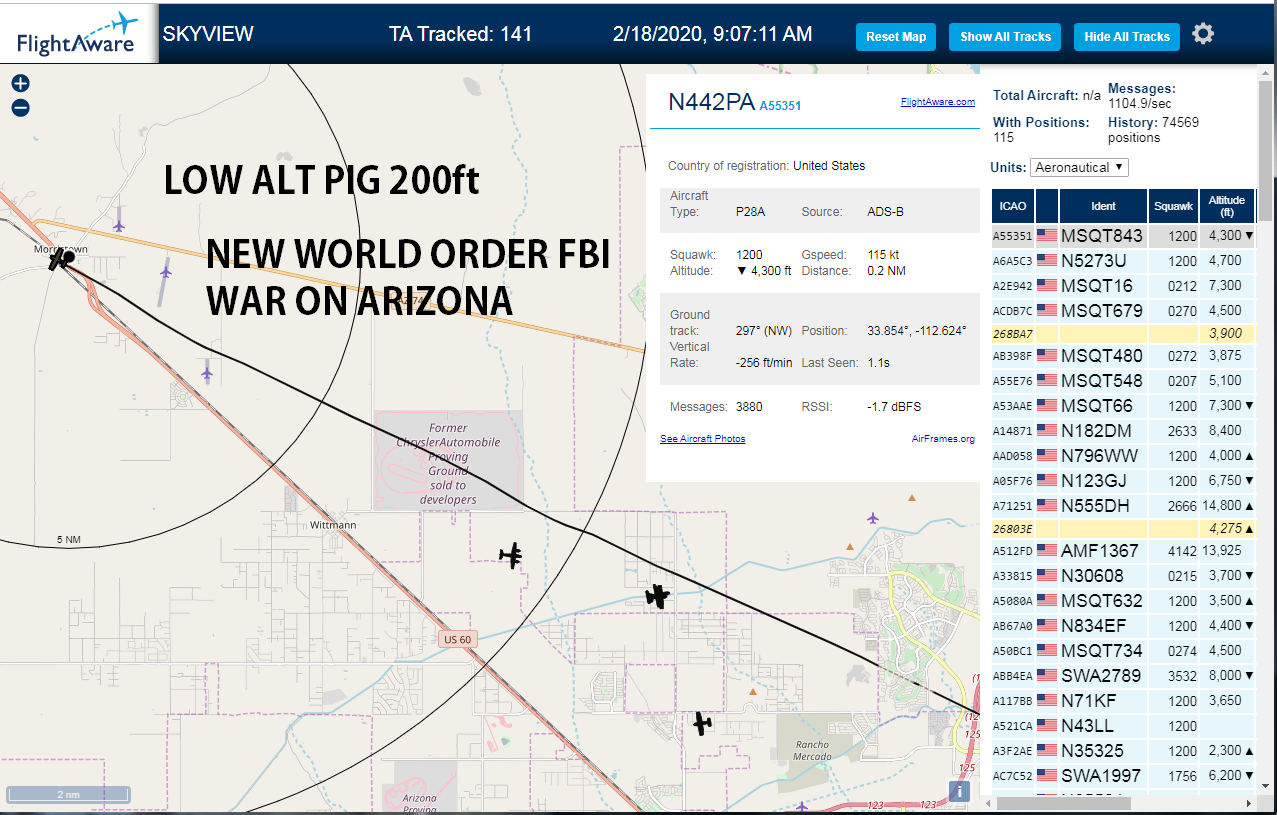The width and height of the screenshot is (1277, 815).
Task: Open the Units Aeronautical dropdown
Action: click(x=1080, y=167)
